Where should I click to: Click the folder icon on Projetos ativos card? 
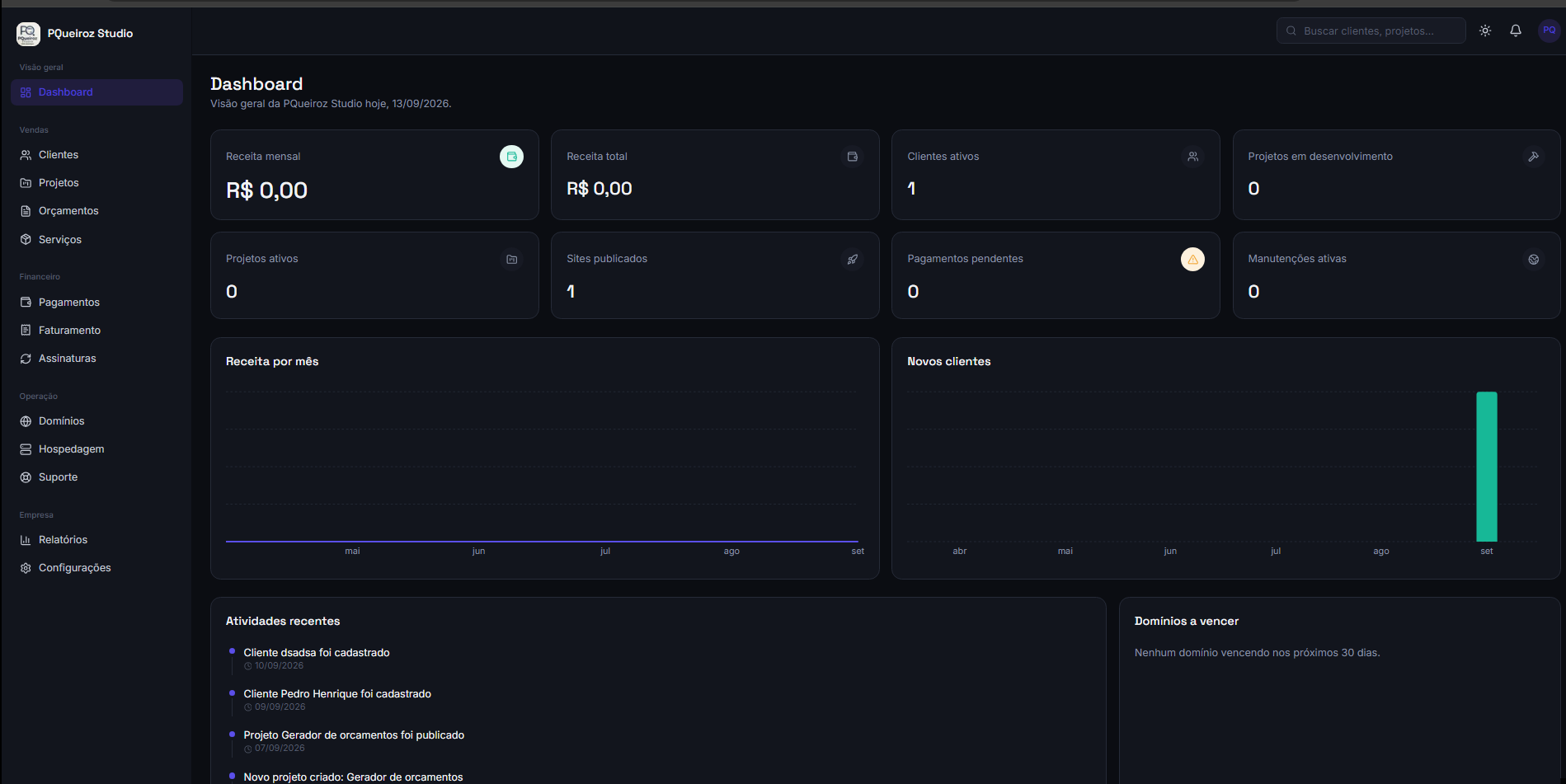click(x=511, y=260)
